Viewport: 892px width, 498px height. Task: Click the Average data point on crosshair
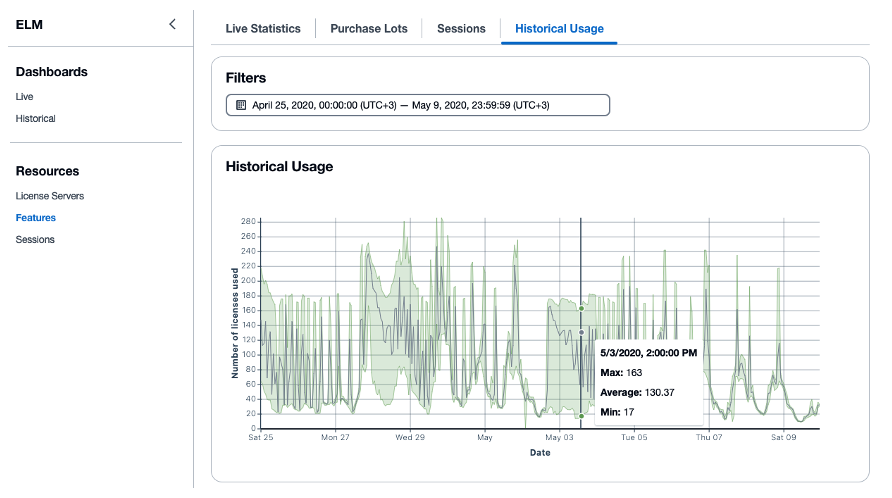581,332
